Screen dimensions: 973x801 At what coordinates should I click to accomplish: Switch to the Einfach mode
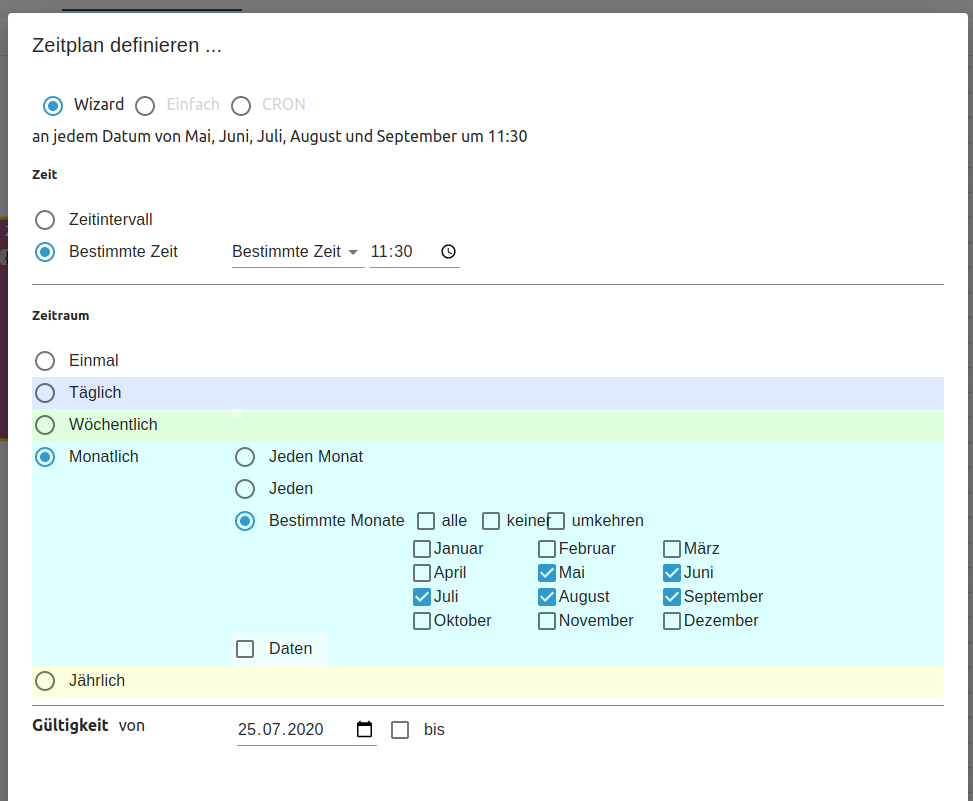tap(146, 105)
